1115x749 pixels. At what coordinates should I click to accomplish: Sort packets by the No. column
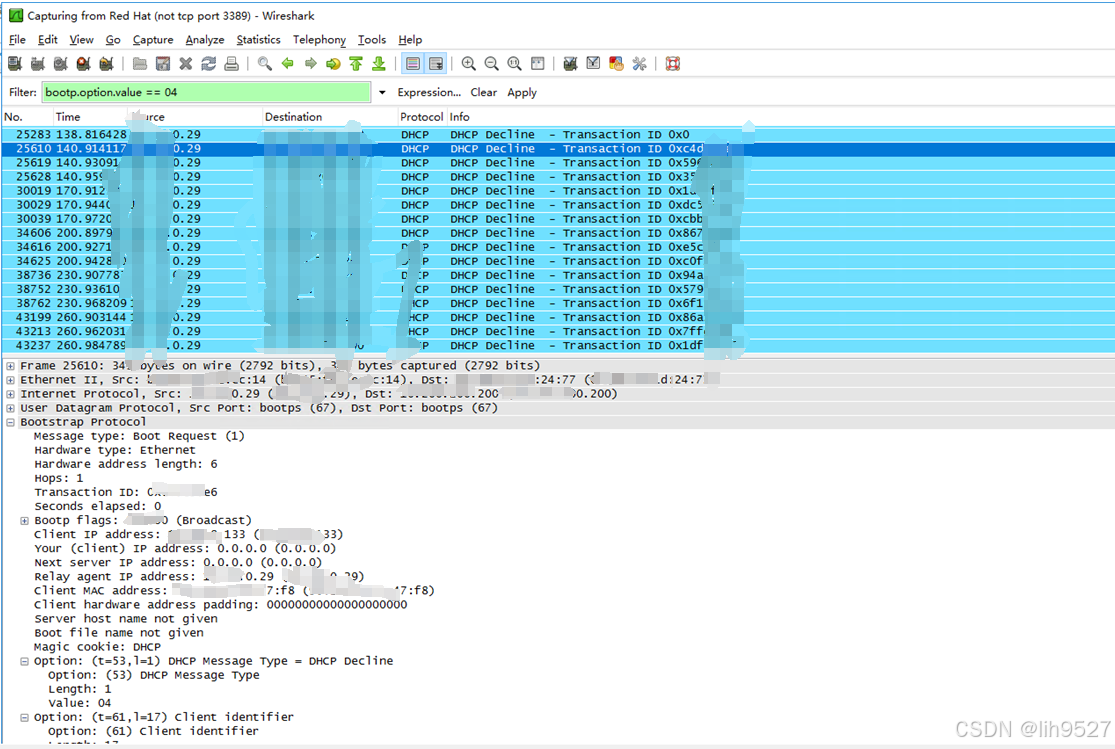point(27,117)
